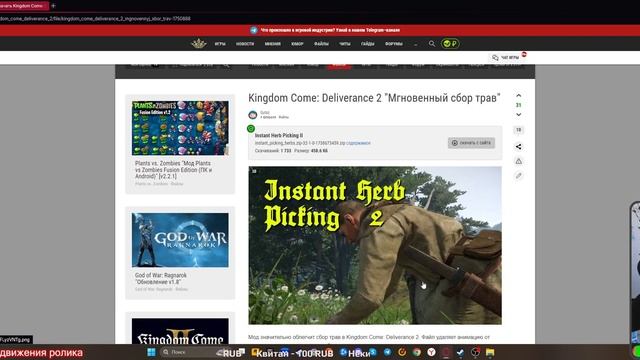Click the upvote arrow above rating 31
The width and height of the screenshot is (640, 360).
coord(518,96)
